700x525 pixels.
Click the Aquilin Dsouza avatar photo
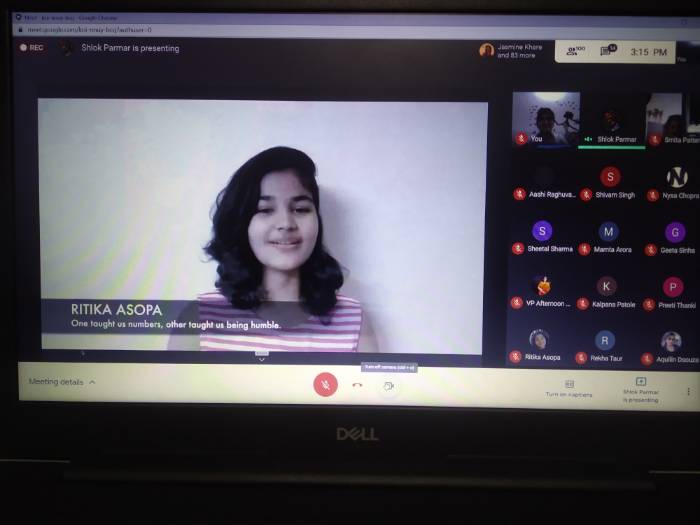coord(671,342)
